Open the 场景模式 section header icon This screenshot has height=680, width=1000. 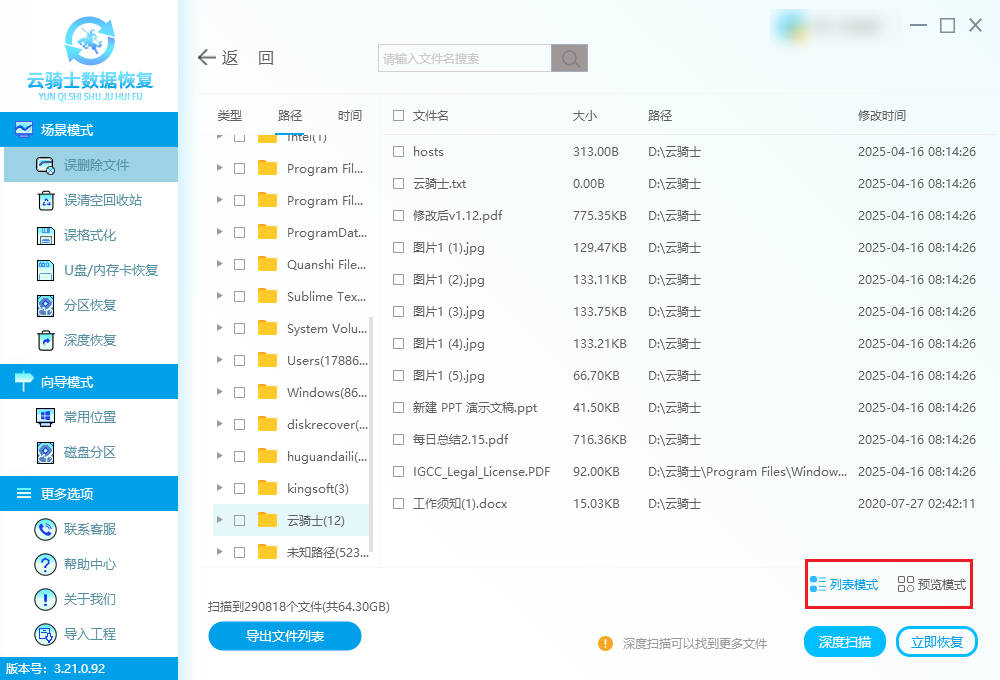click(24, 129)
